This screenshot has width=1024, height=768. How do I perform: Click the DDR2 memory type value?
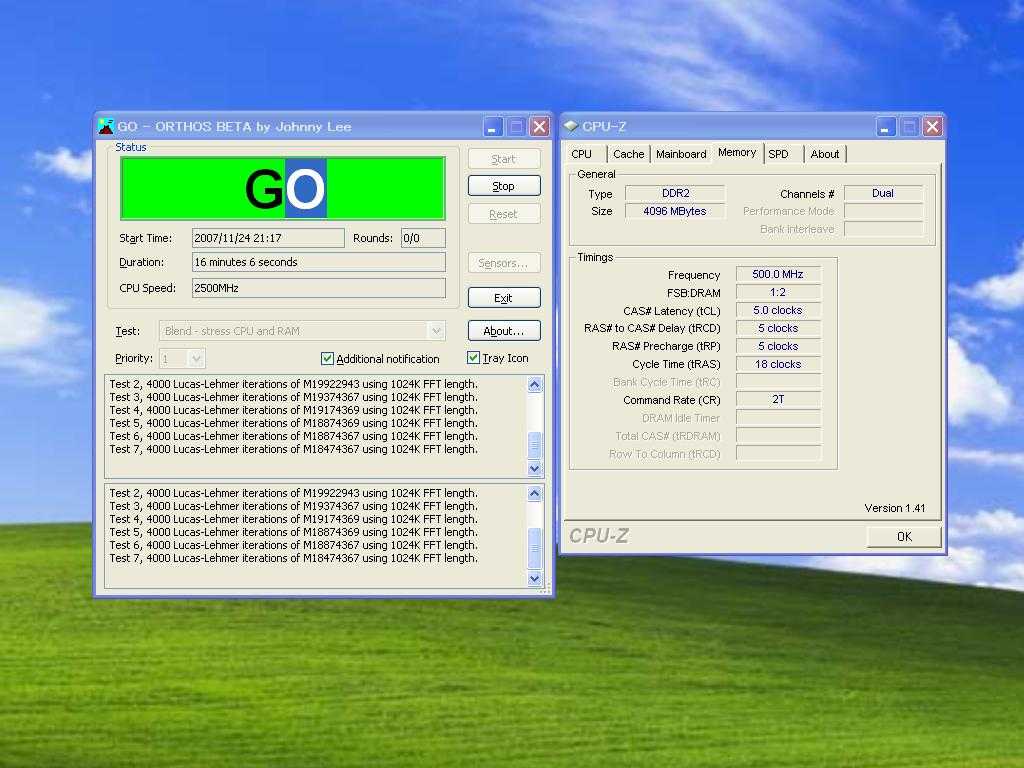click(x=675, y=193)
